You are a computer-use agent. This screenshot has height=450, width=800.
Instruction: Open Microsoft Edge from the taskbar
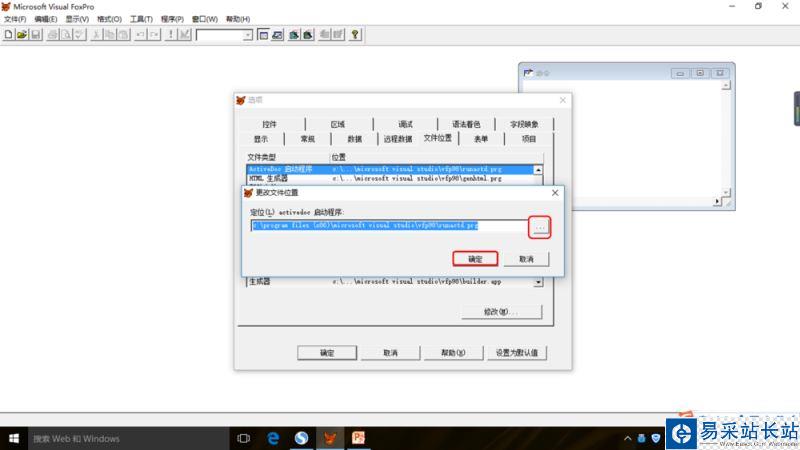[273, 438]
